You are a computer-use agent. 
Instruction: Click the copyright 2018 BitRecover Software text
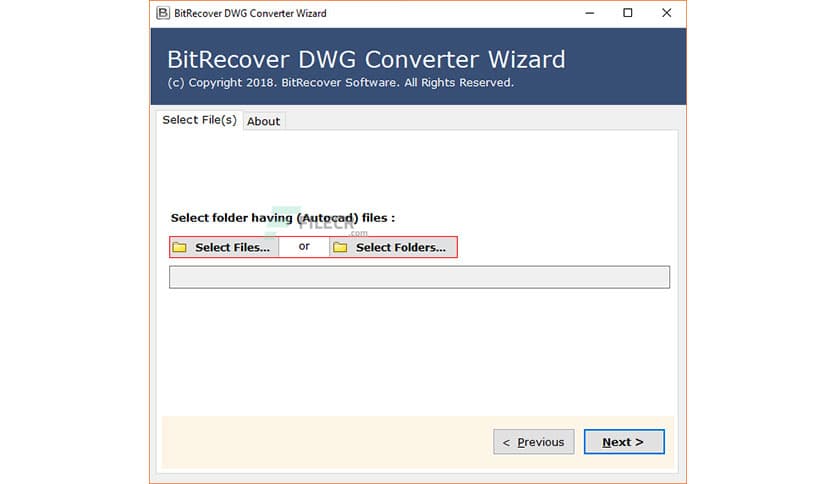click(x=340, y=83)
